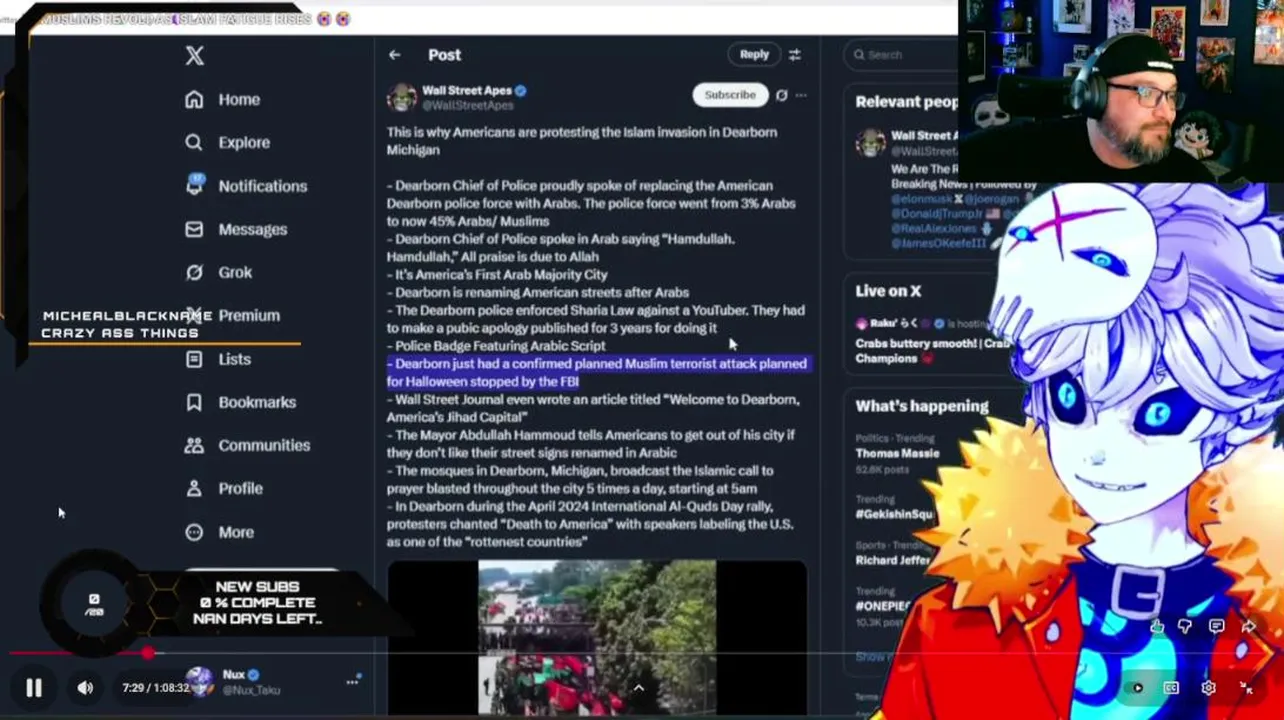Click the highlighted Halloween FBI sentence
Viewport: 1284px width, 720px height.
click(x=597, y=372)
